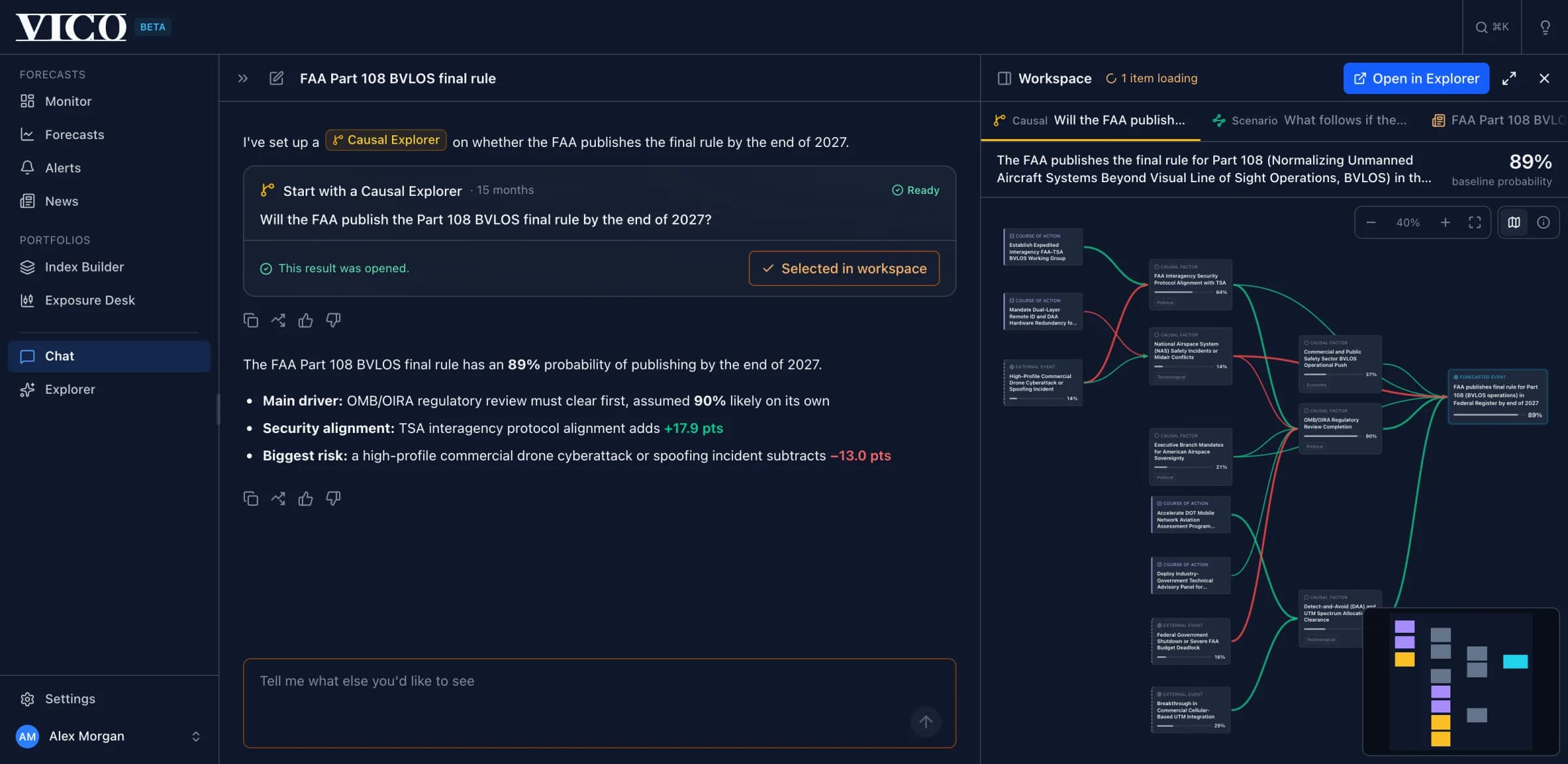Click the search command icon in header
Image resolution: width=1568 pixels, height=764 pixels.
coord(1492,27)
